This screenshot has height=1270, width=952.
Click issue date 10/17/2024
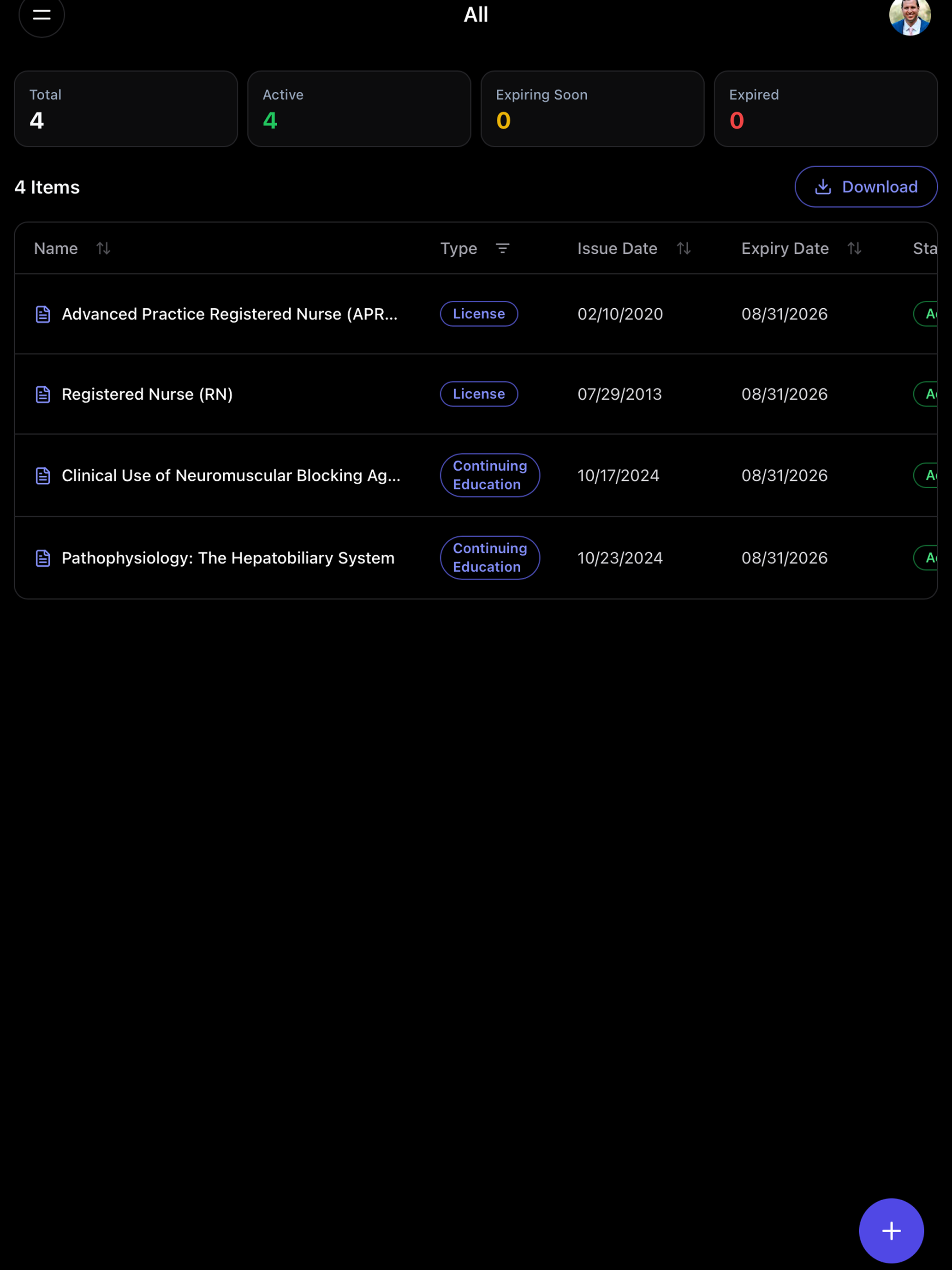pos(619,475)
